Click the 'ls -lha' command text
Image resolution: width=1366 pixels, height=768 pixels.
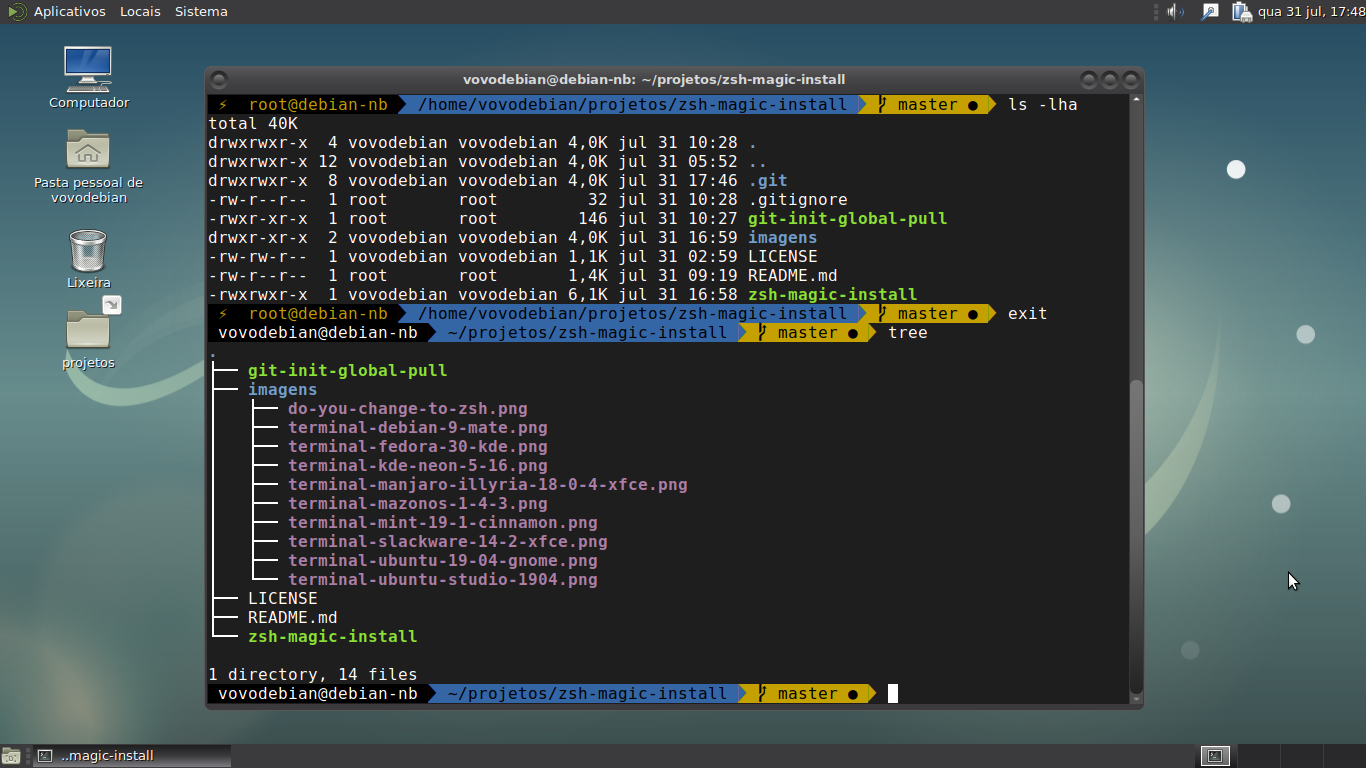[x=1043, y=104]
